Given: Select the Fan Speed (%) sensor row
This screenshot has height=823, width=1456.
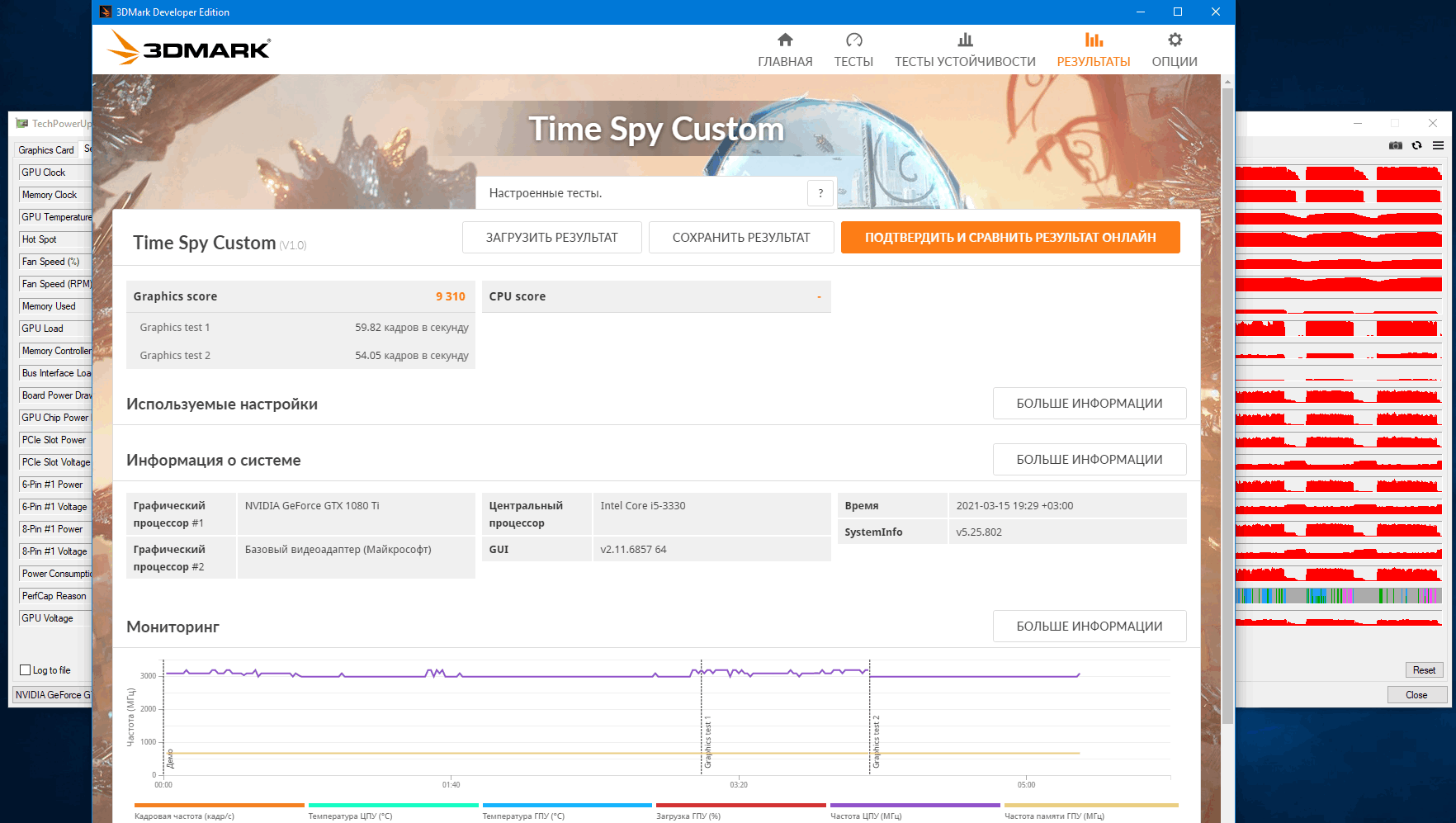Looking at the screenshot, I should (x=54, y=262).
